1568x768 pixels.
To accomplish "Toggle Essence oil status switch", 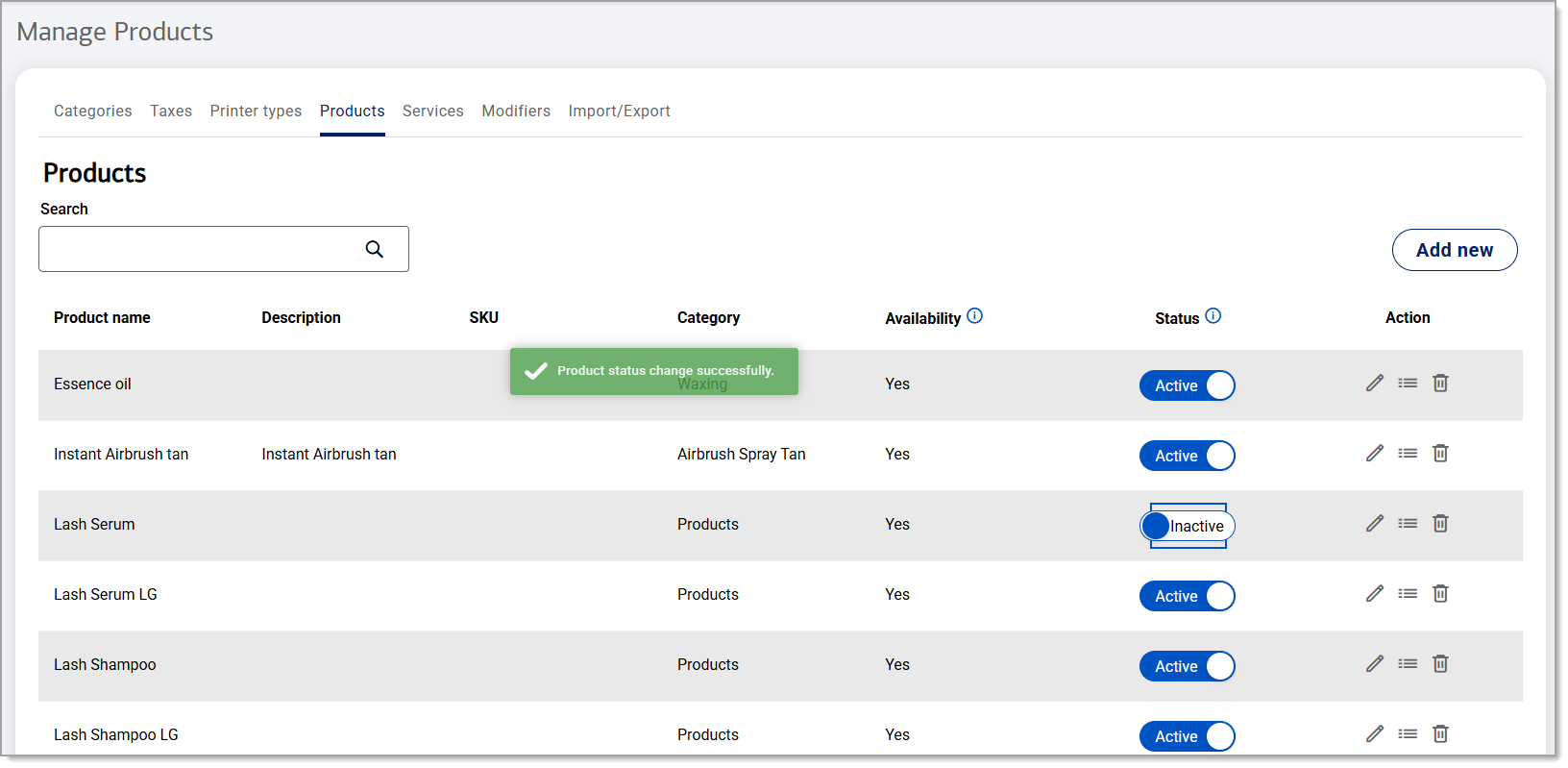I will coord(1188,385).
